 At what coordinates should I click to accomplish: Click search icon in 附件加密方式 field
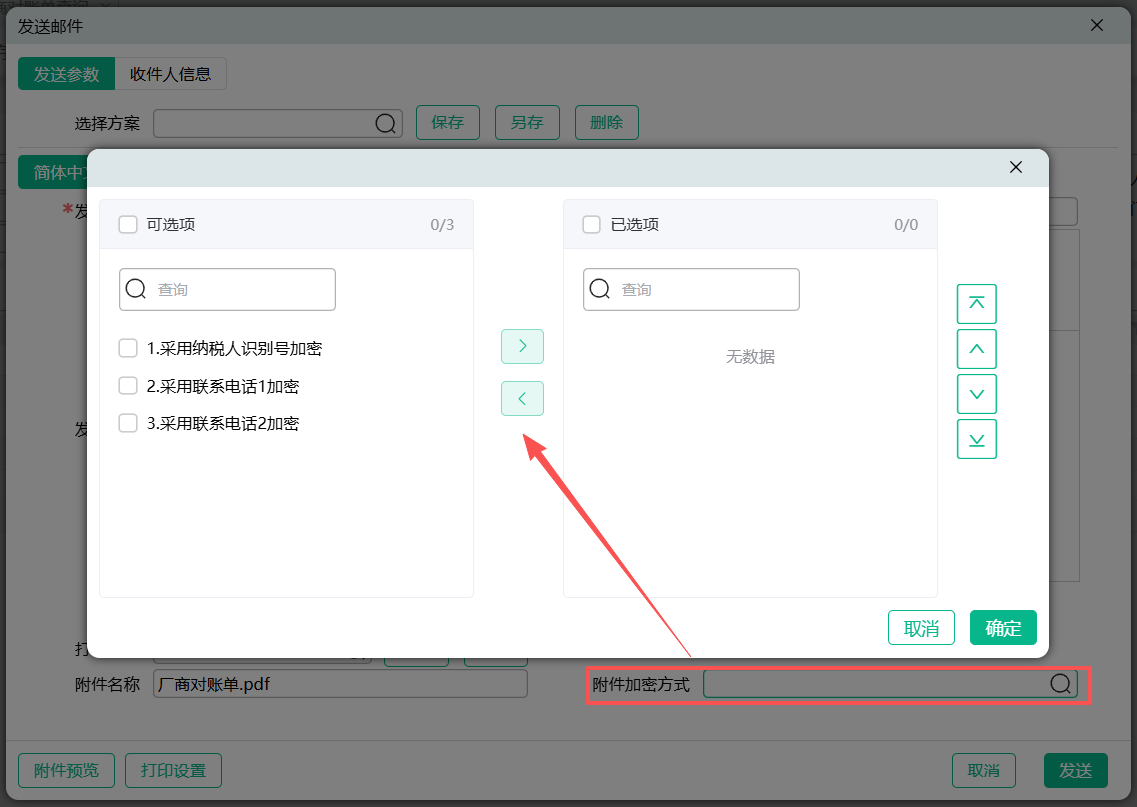pos(1061,684)
